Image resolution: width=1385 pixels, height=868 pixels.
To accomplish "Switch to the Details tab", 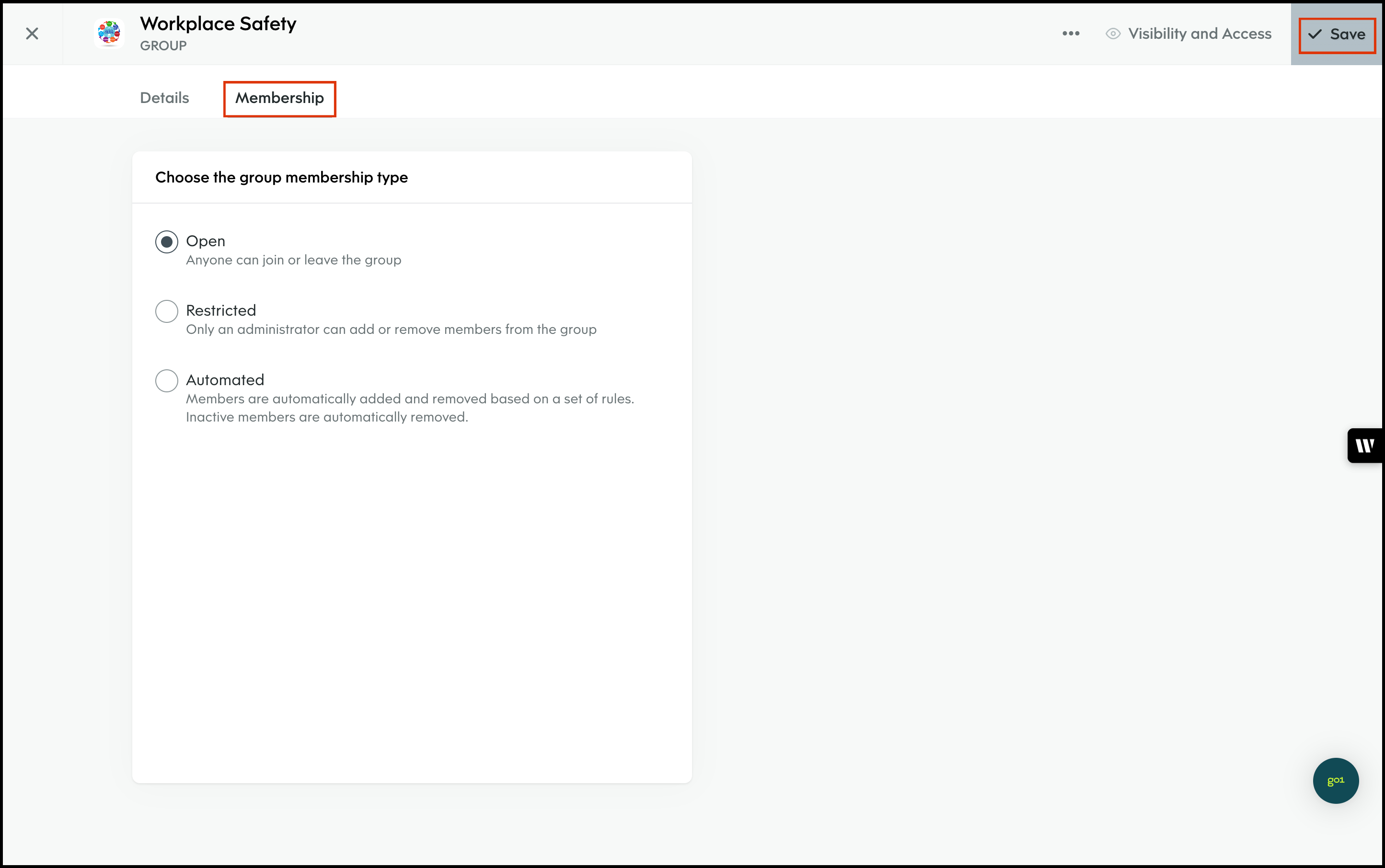I will (x=164, y=98).
